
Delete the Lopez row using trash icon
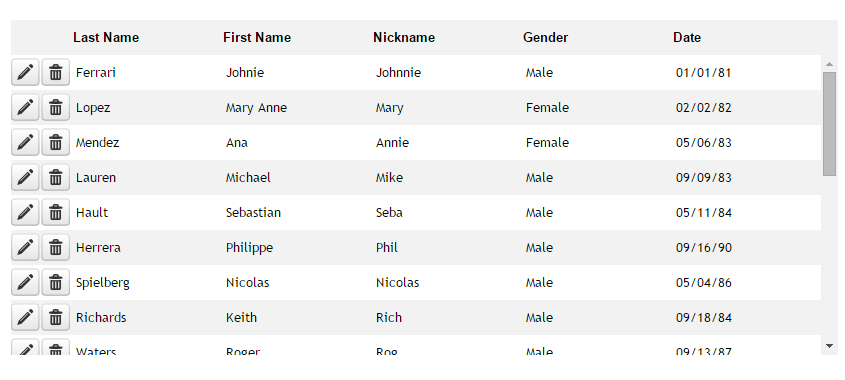(x=56, y=107)
